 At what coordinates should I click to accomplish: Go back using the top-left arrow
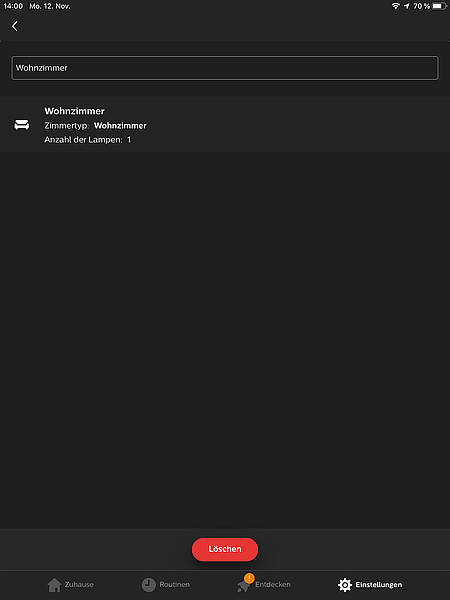coord(15,26)
